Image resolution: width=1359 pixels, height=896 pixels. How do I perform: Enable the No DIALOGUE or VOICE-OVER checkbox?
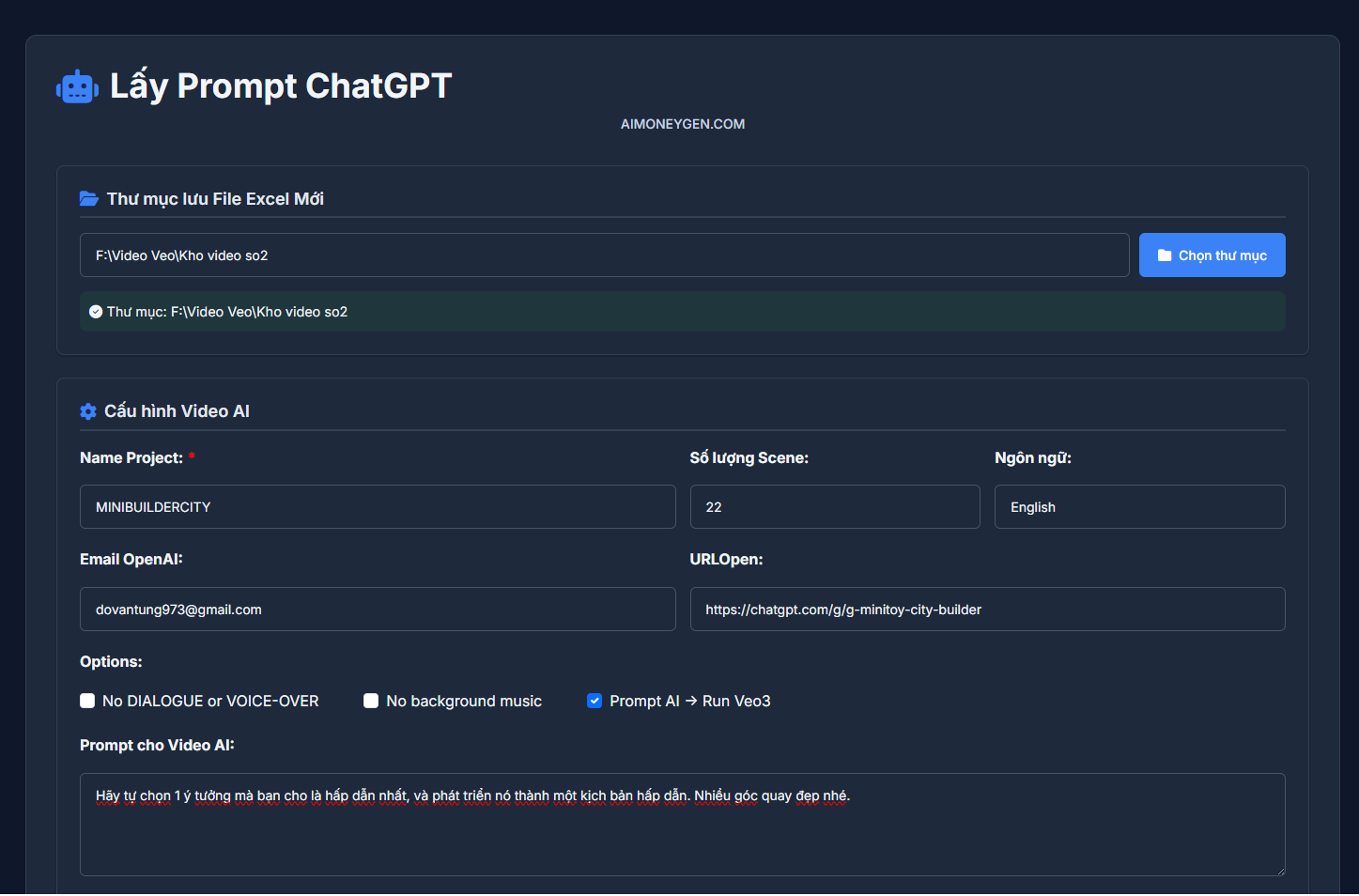click(87, 701)
